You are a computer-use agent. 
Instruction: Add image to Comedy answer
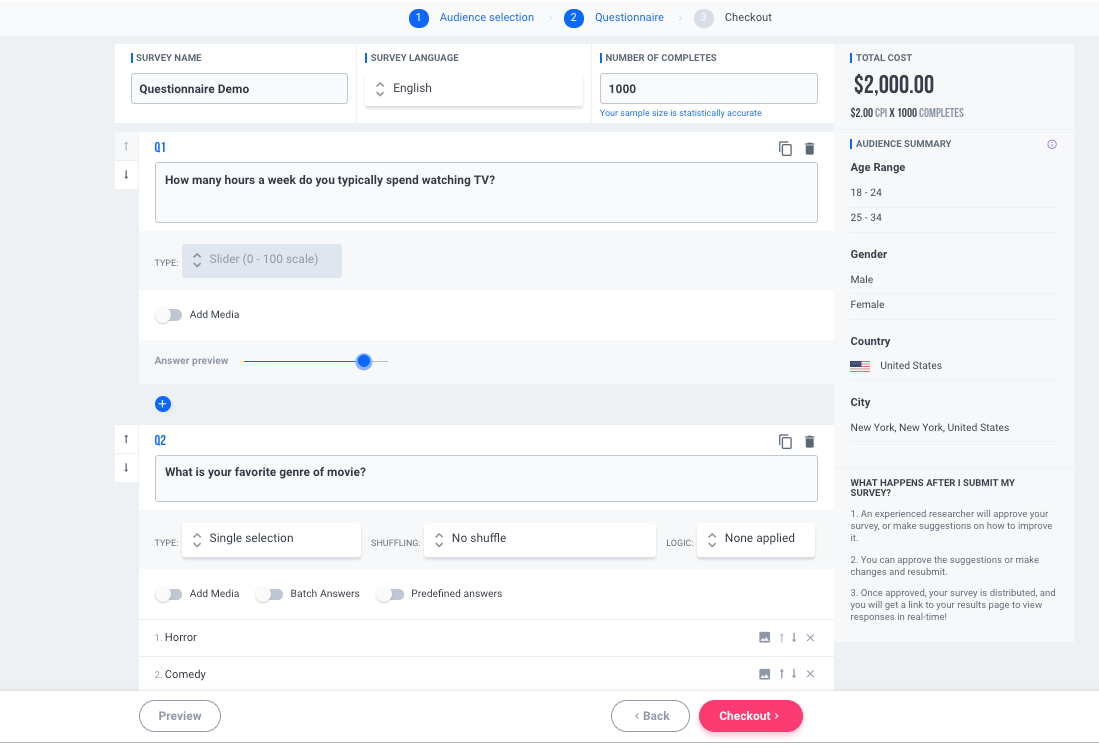(x=765, y=674)
